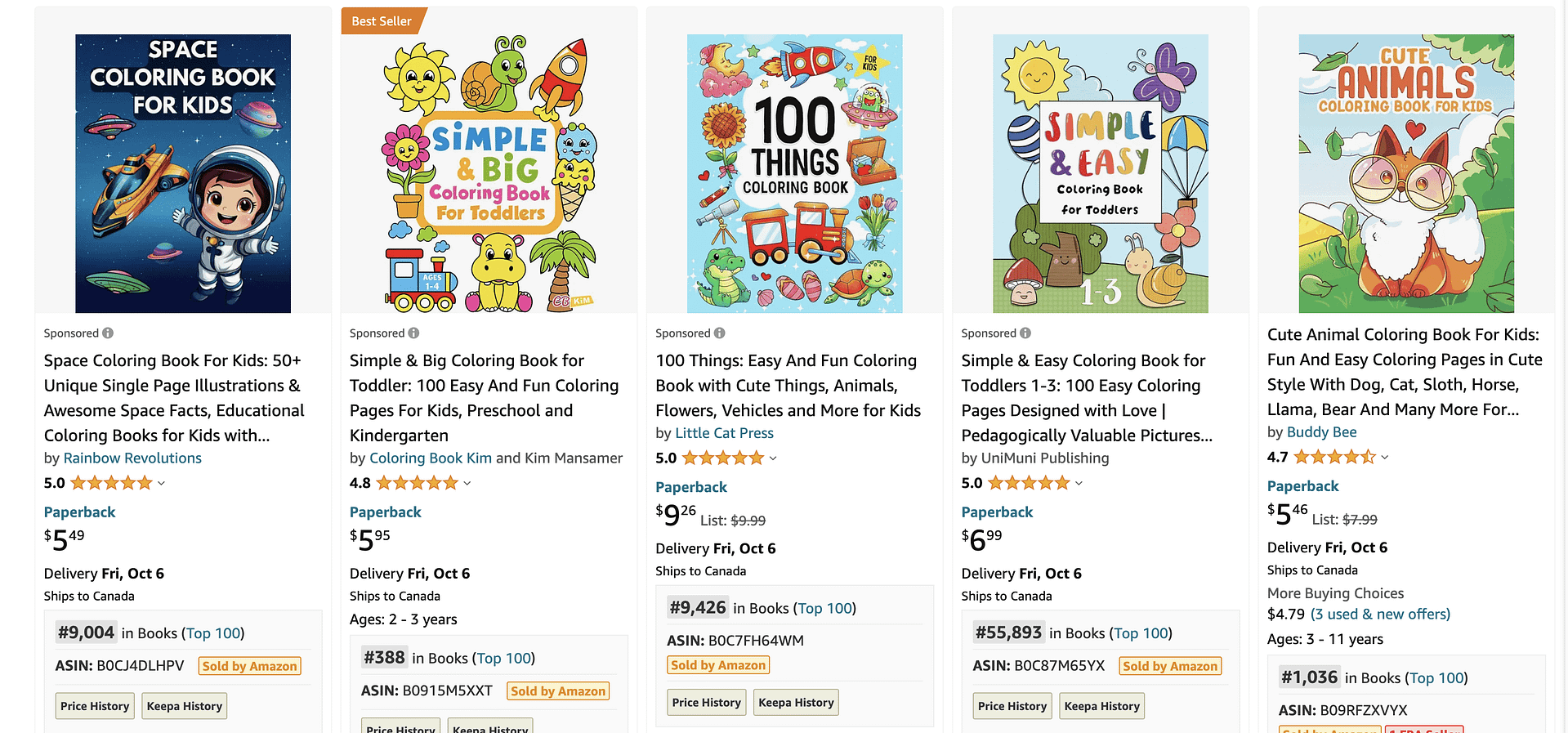Click the Buddy Bee author link
Viewport: 1568px width, 733px height.
1321,431
